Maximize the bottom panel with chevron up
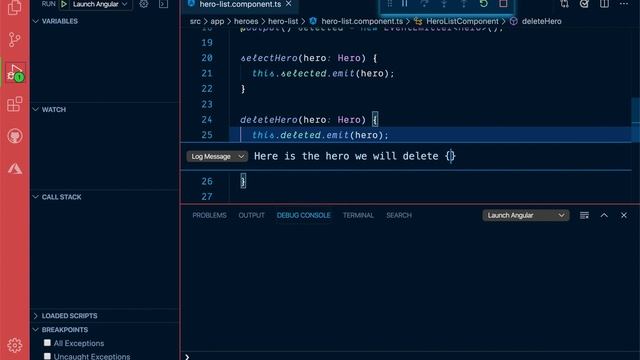Image resolution: width=640 pixels, height=360 pixels. 604,215
